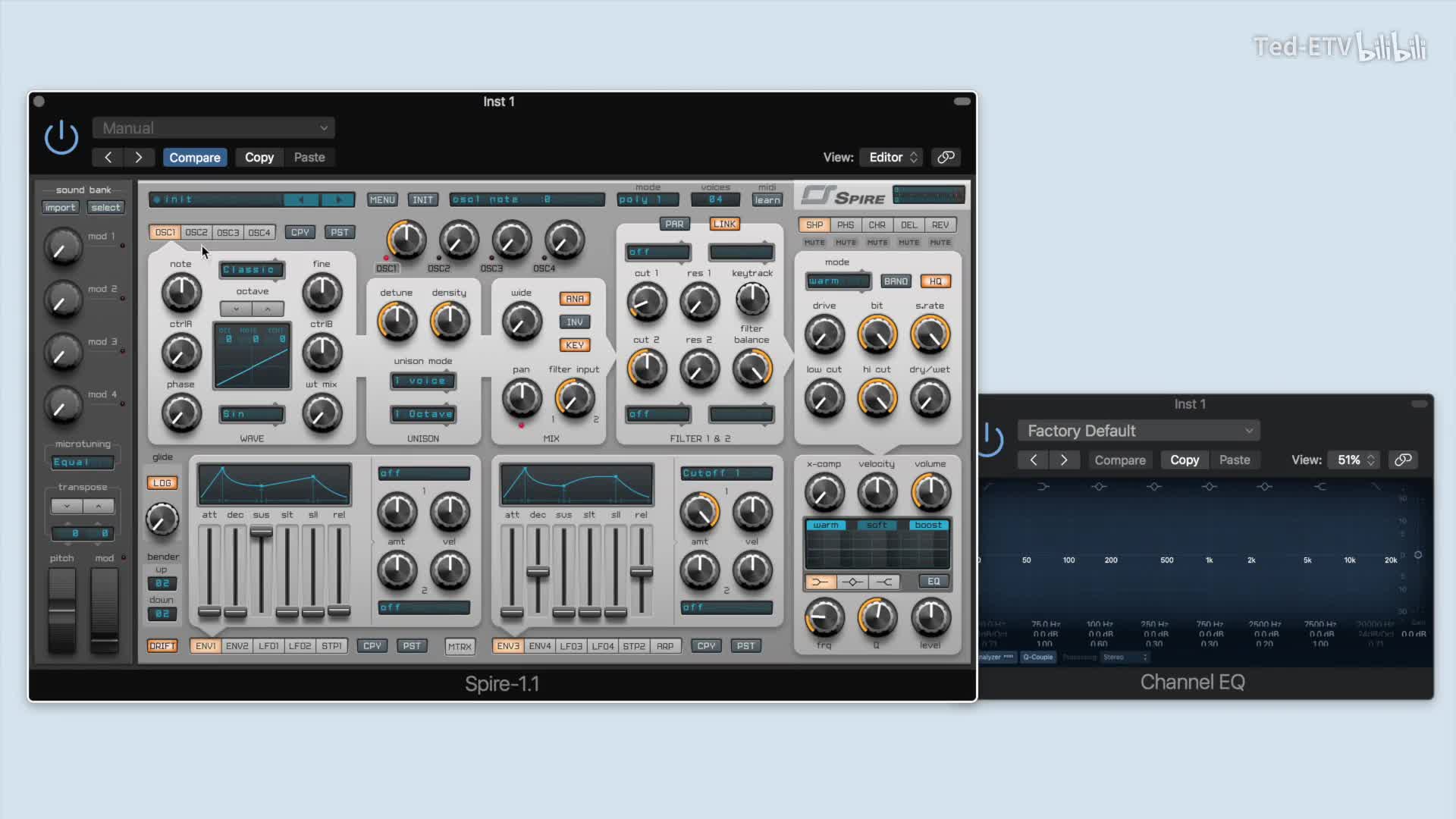Screen dimensions: 1456x819
Task: Click the Compare button in Spire
Action: pos(194,157)
